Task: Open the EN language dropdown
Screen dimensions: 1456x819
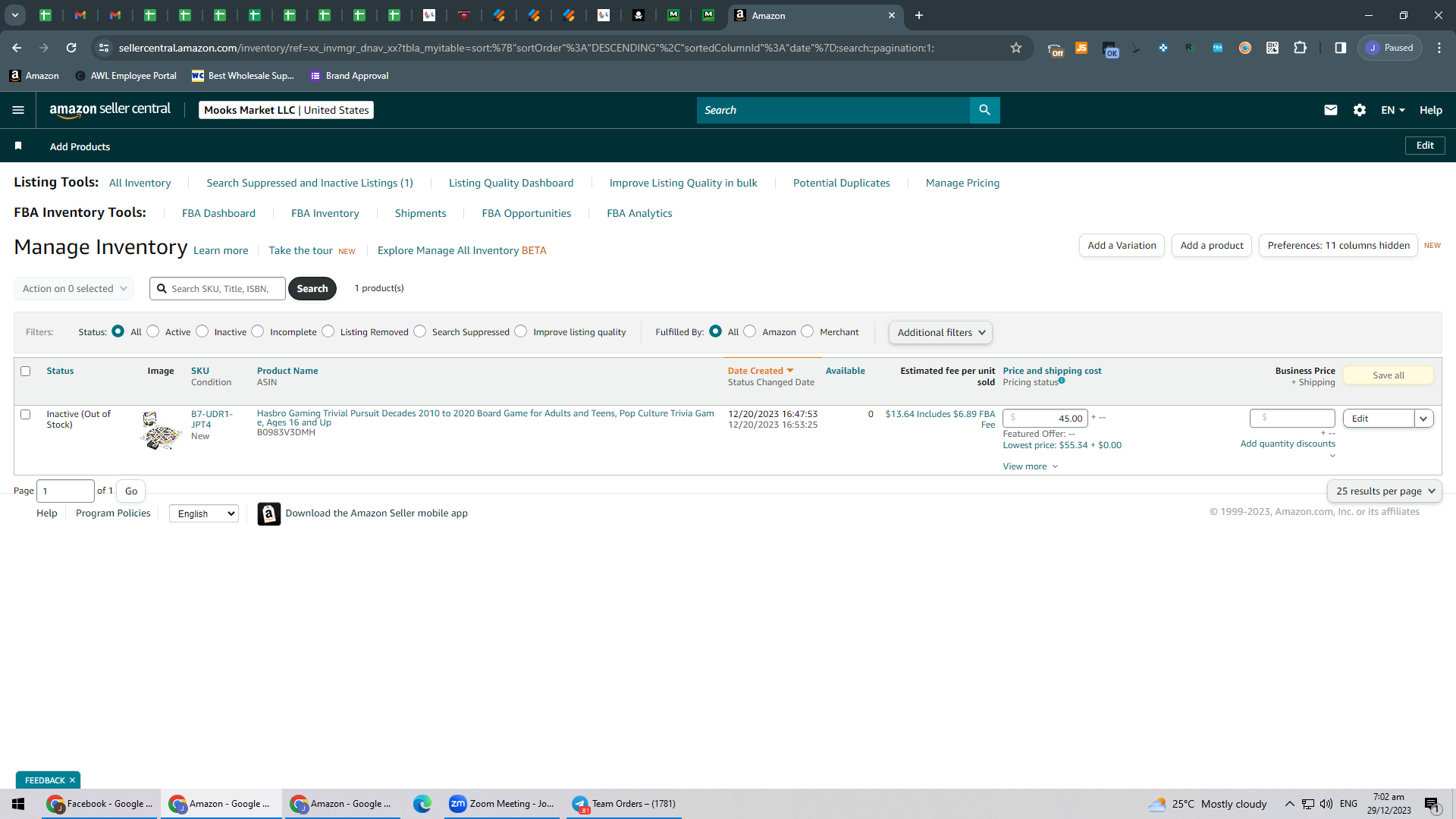Action: point(1393,110)
